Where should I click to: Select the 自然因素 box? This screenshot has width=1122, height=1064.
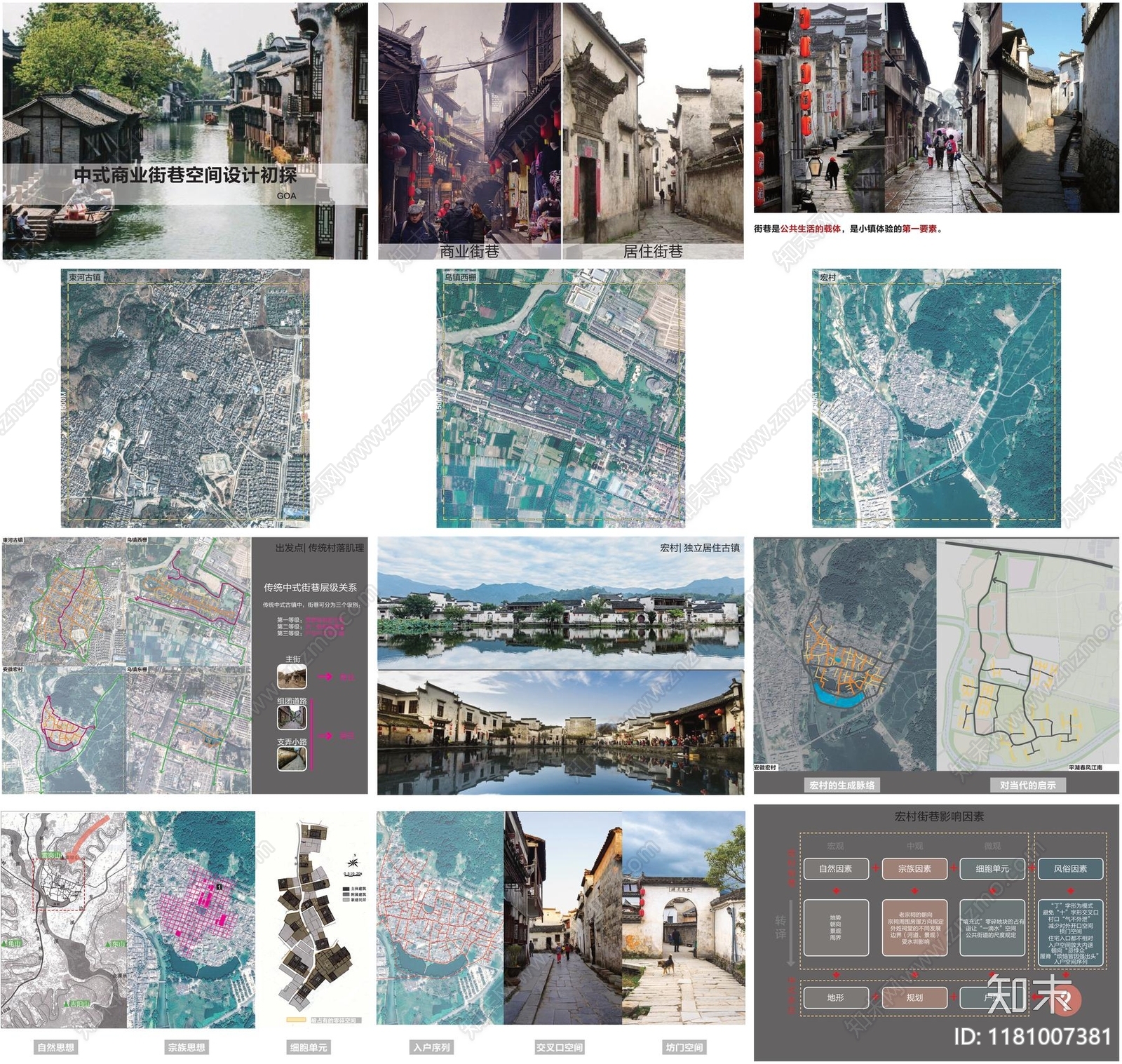tap(836, 868)
